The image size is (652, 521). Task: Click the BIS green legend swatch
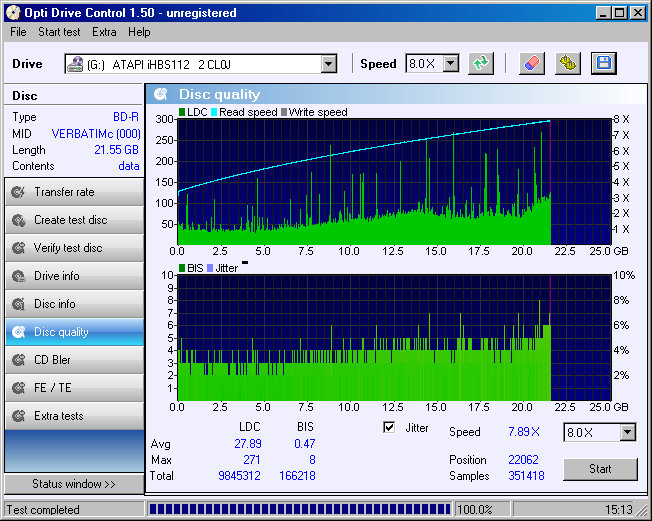(182, 268)
